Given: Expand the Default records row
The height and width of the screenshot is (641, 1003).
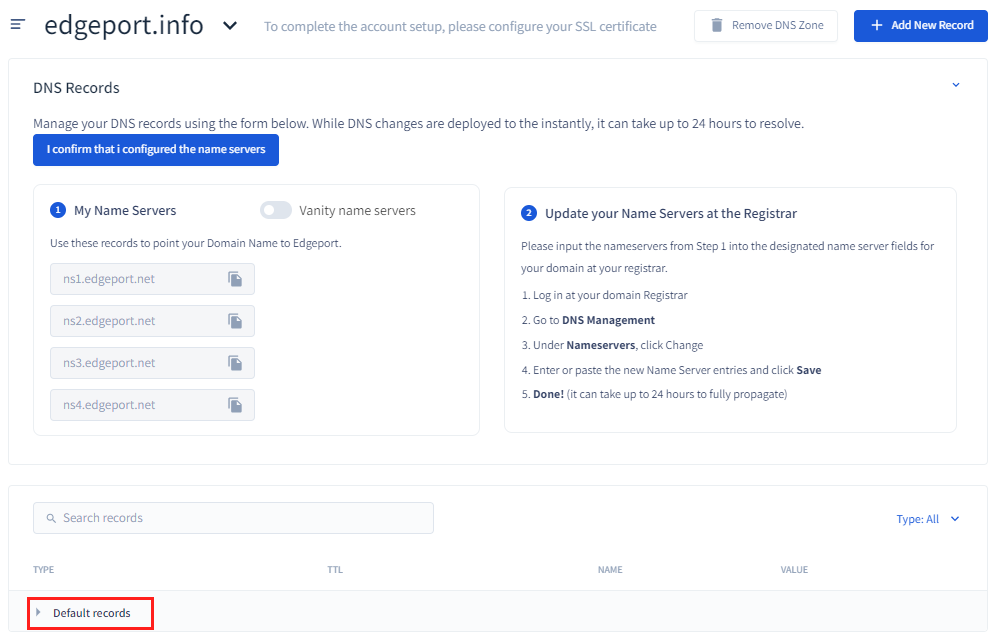Looking at the screenshot, I should tap(39, 612).
